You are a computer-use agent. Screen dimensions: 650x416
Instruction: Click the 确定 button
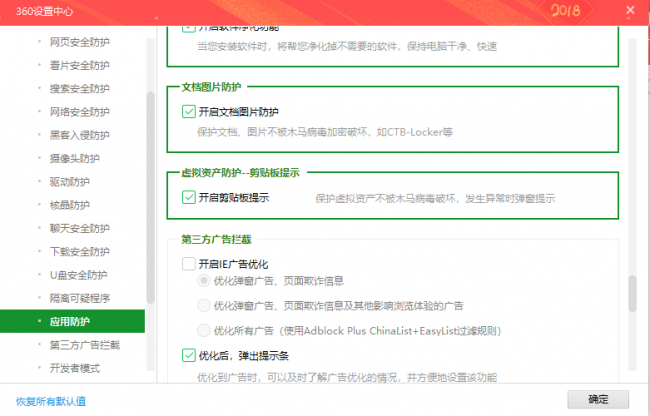click(598, 399)
